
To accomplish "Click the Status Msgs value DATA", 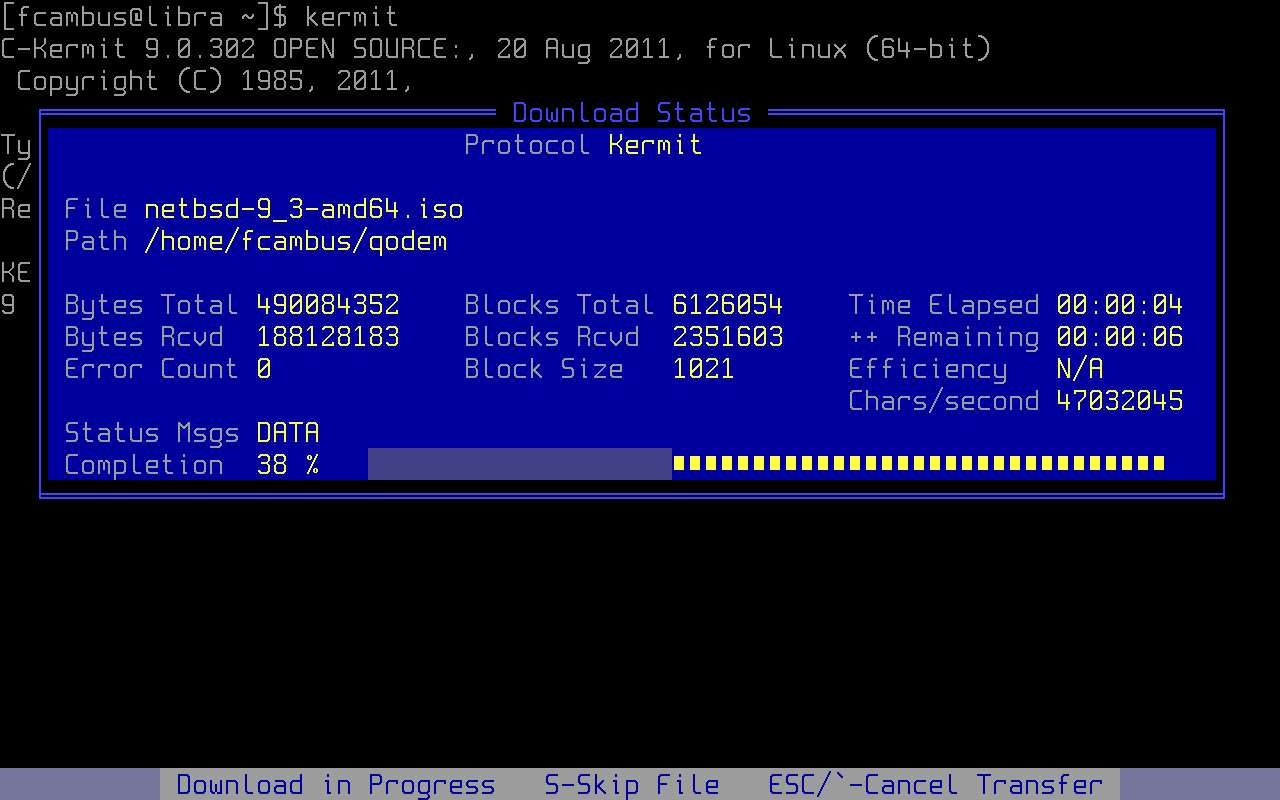I will (x=288, y=433).
